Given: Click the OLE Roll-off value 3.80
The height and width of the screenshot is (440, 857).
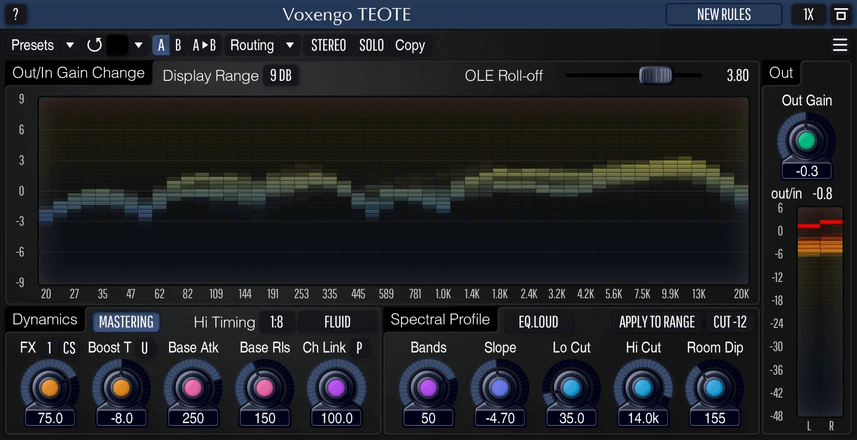Looking at the screenshot, I should coord(737,76).
